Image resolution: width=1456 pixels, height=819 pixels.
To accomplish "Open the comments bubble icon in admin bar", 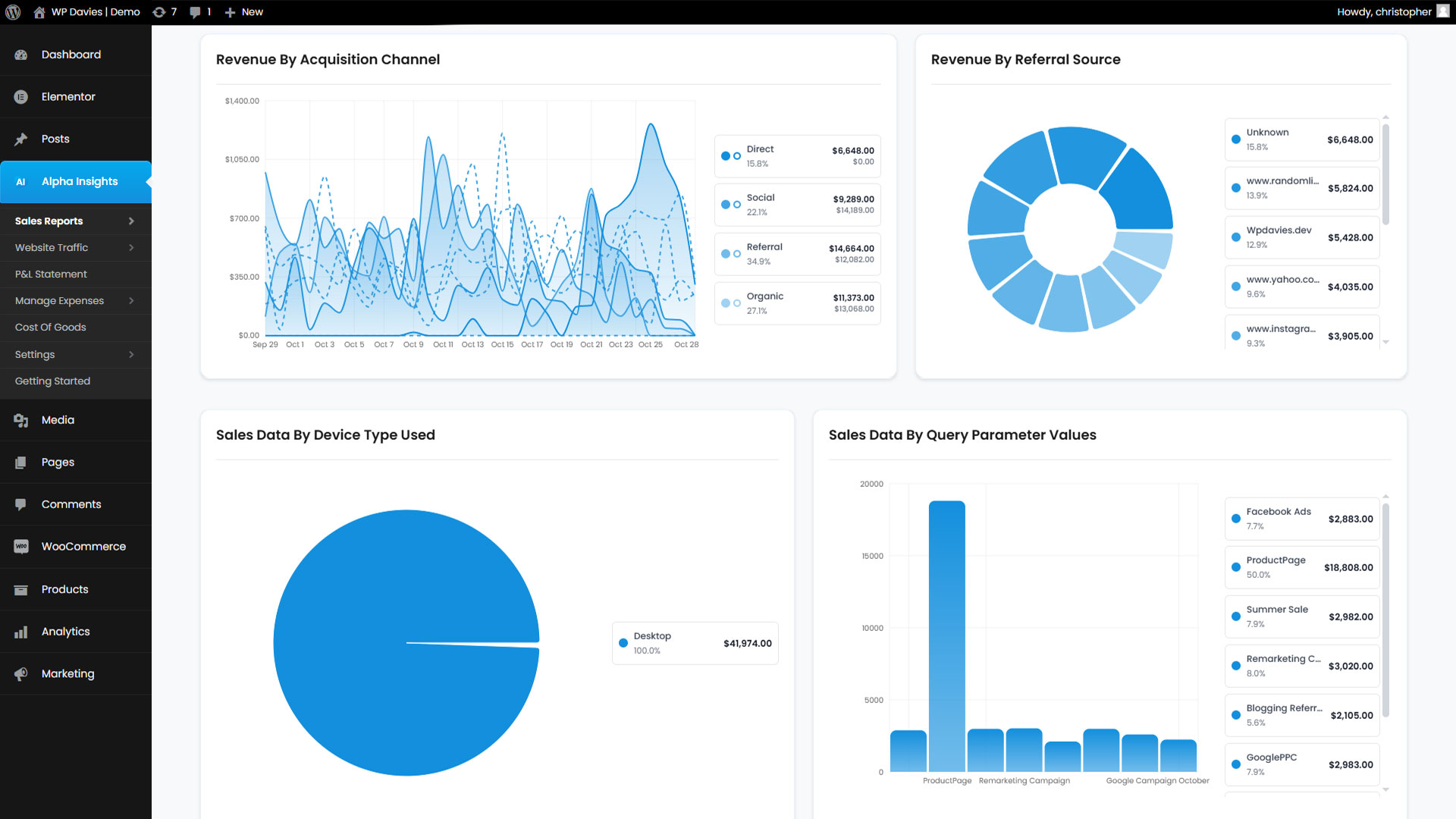I will point(196,12).
